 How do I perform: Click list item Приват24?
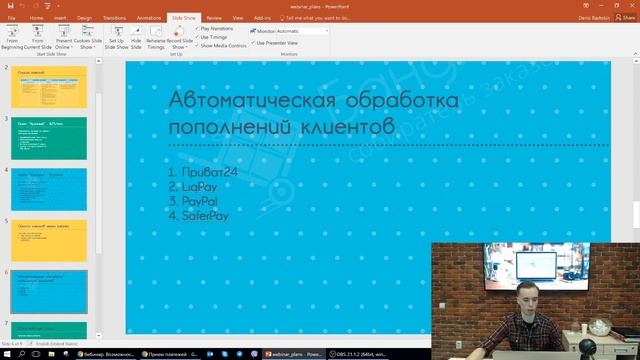[x=203, y=172]
